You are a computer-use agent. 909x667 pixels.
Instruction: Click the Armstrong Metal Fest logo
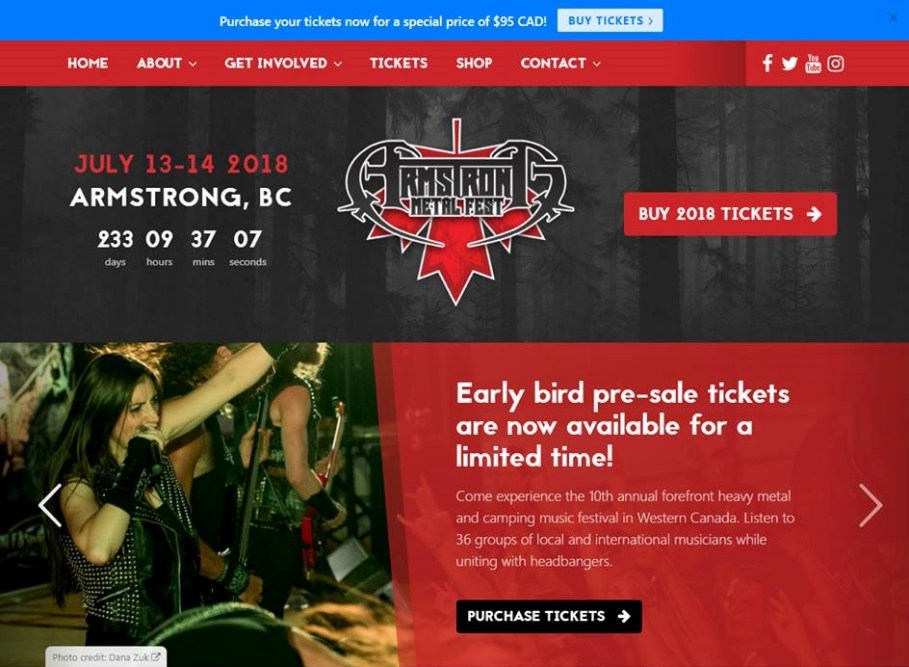pos(456,211)
